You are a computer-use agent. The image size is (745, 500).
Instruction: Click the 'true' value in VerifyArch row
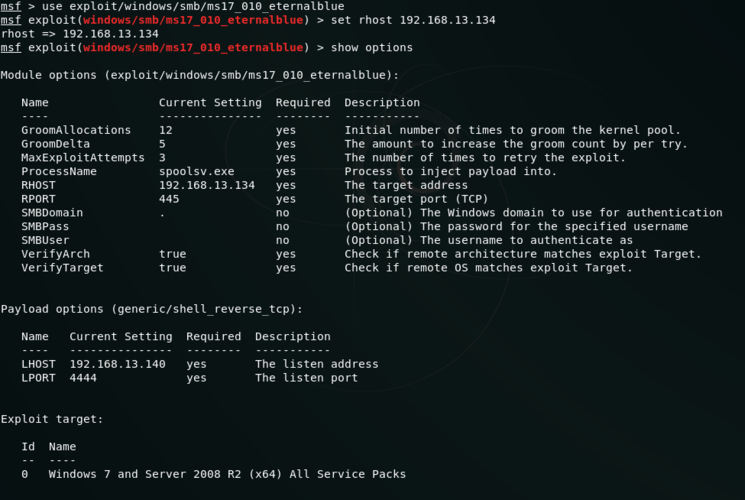(172, 254)
